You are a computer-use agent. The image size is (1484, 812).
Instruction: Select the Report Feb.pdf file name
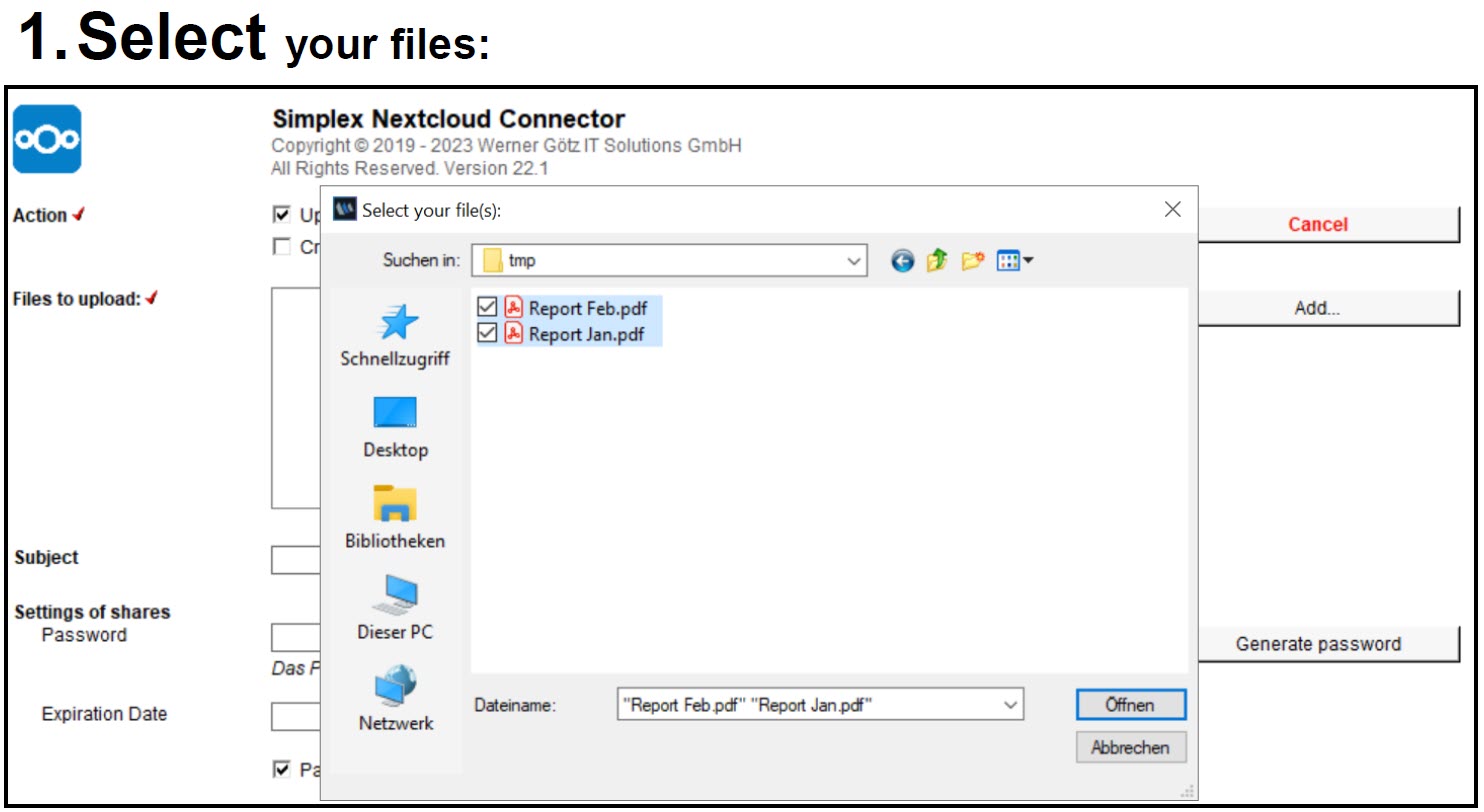pyautogui.click(x=586, y=308)
